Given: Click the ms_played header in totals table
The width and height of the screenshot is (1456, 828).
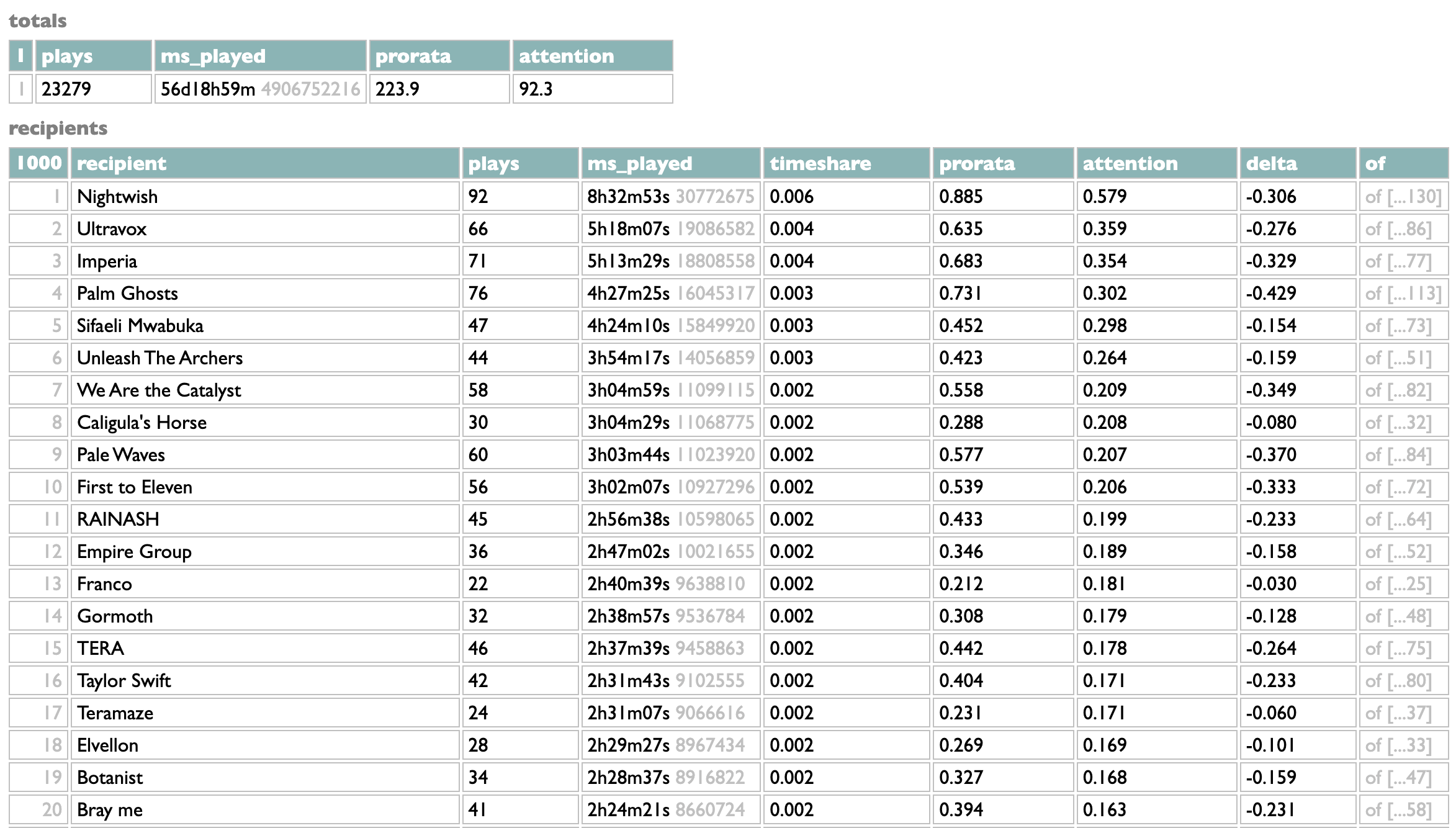Looking at the screenshot, I should tap(261, 56).
